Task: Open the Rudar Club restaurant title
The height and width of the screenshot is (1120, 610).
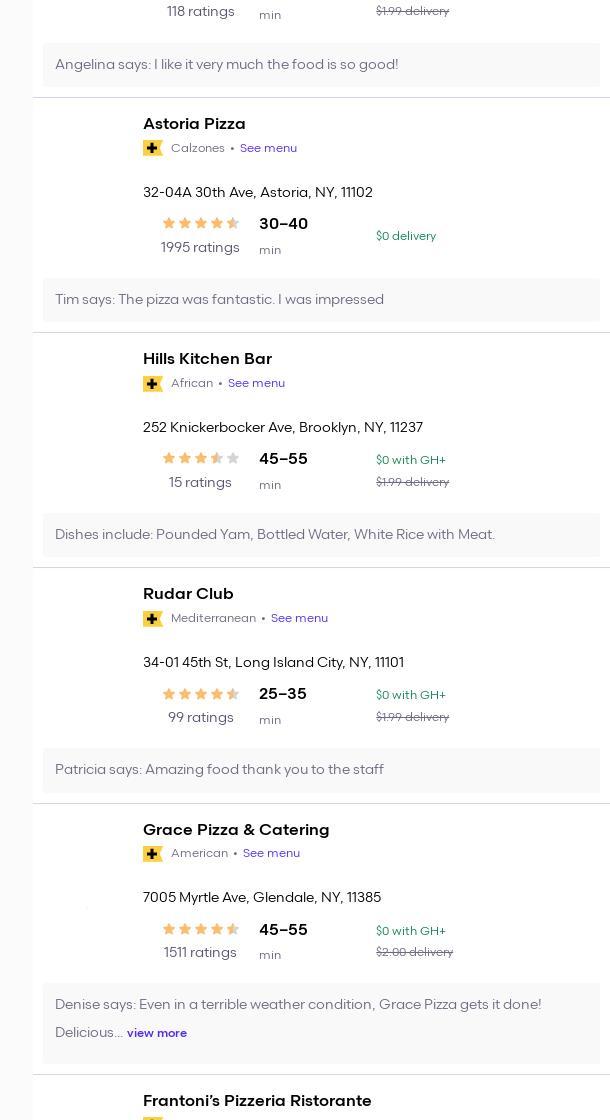Action: pos(188,594)
